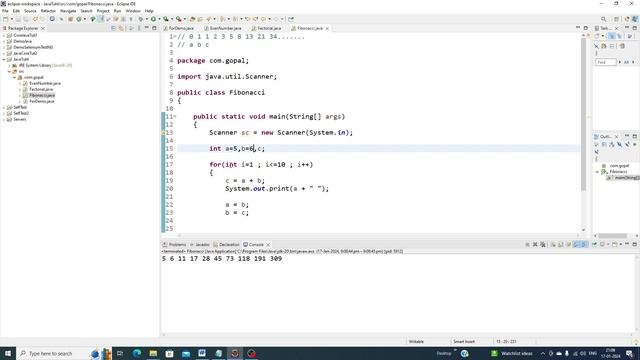The image size is (640, 360).
Task: Expand the CoreJavaTut3 project
Action: pos(4,35)
